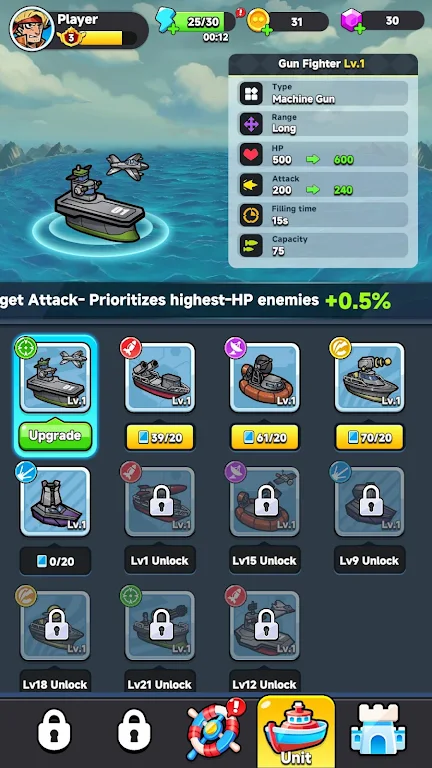The width and height of the screenshot is (432, 768).
Task: Open the castle base tab
Action: coord(378,730)
